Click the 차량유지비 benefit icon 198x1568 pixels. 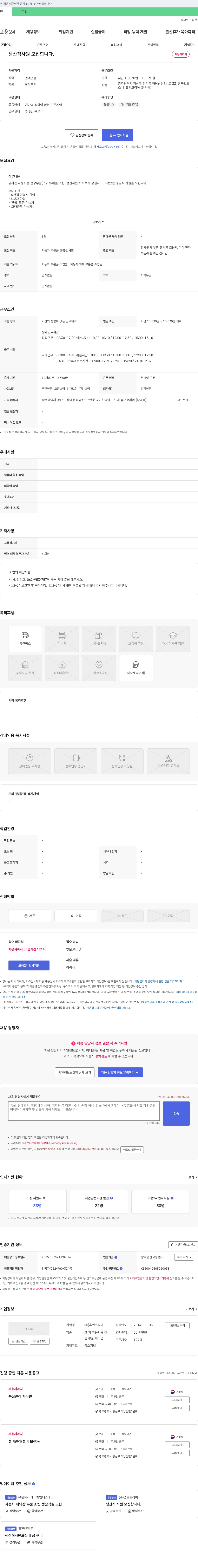click(x=99, y=638)
